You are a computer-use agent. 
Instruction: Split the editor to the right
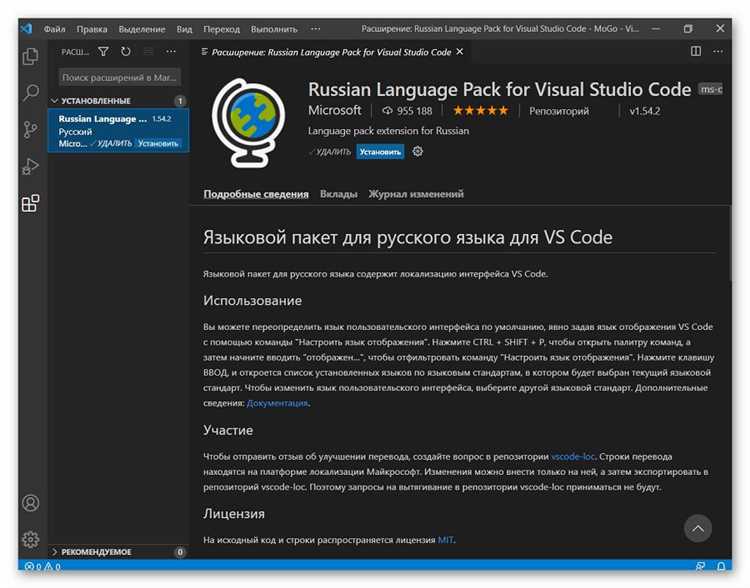[x=696, y=51]
